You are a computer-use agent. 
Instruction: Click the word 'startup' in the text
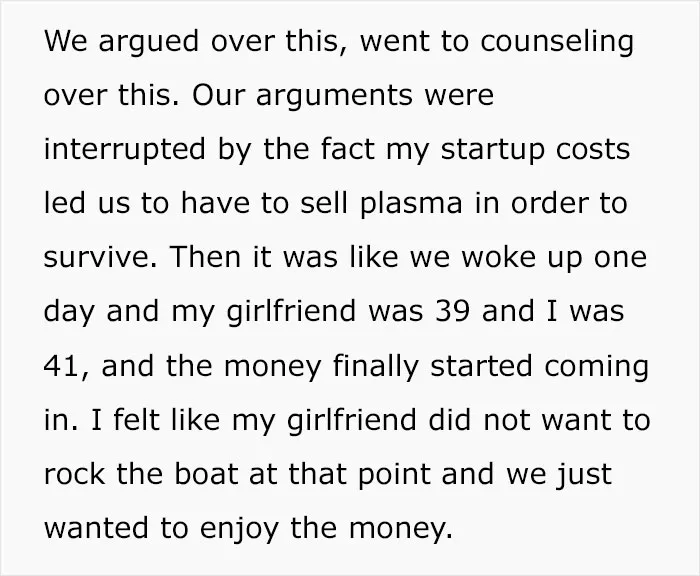click(493, 150)
